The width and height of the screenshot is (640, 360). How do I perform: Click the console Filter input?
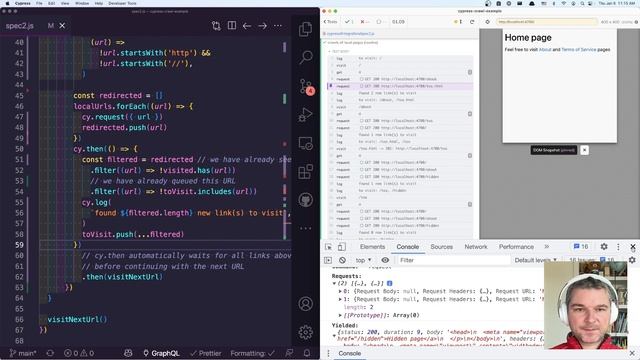pos(453,260)
